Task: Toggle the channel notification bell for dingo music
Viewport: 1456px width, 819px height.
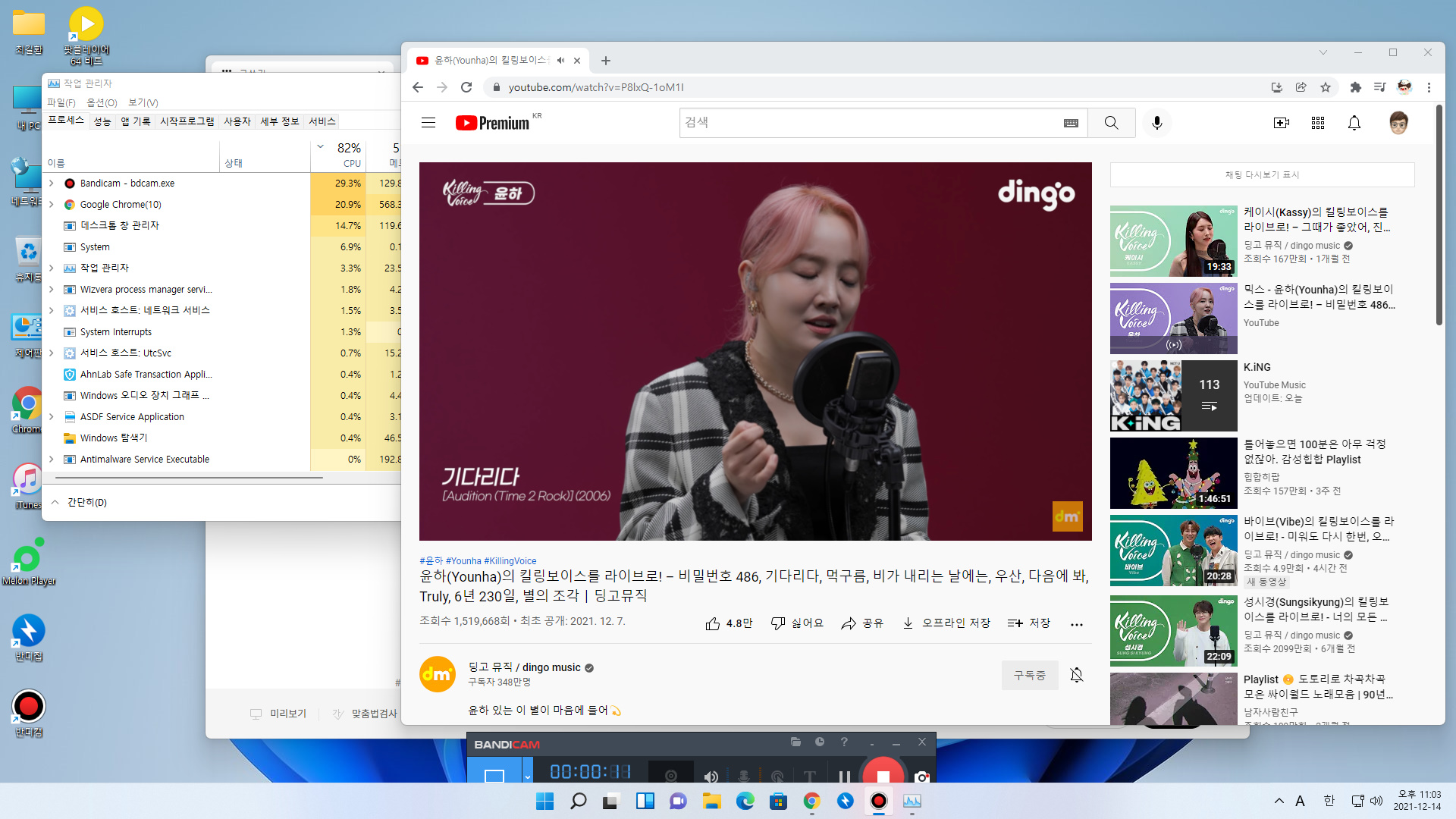Action: tap(1076, 675)
